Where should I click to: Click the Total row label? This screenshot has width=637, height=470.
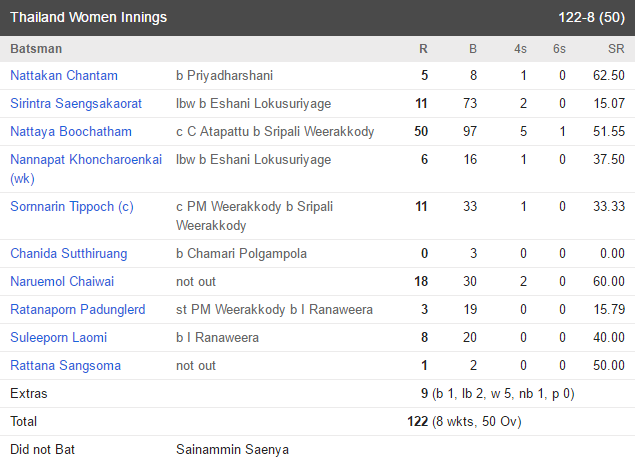tap(26, 421)
